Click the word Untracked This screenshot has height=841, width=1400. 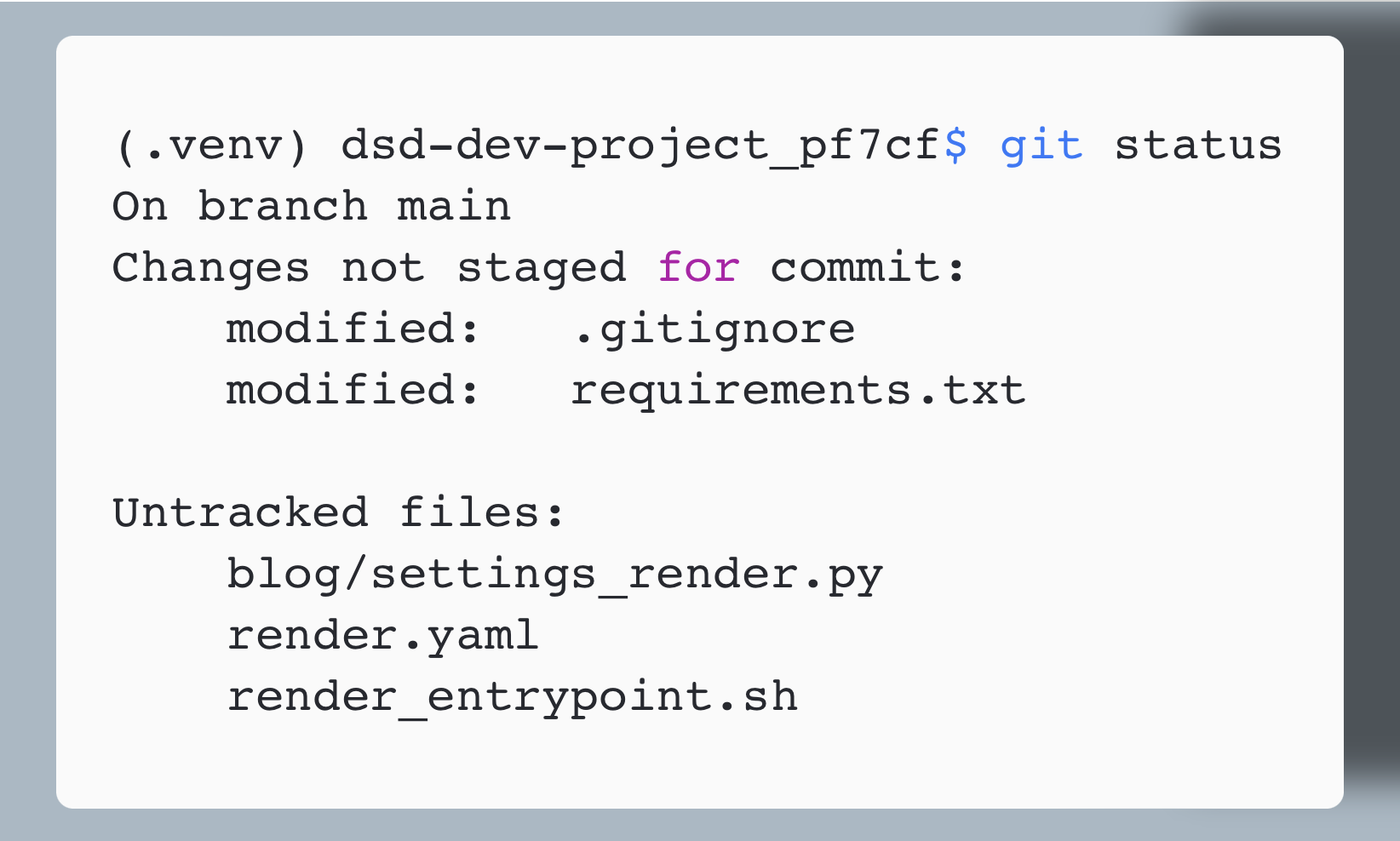[x=240, y=513]
